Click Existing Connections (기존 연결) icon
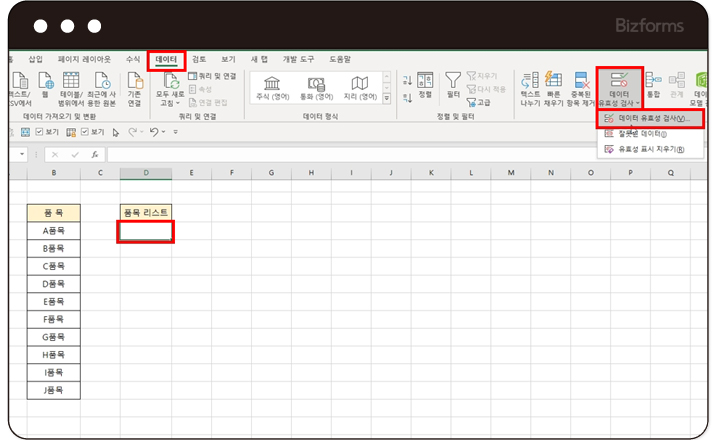Viewport: 715px width, 440px height. (x=134, y=88)
